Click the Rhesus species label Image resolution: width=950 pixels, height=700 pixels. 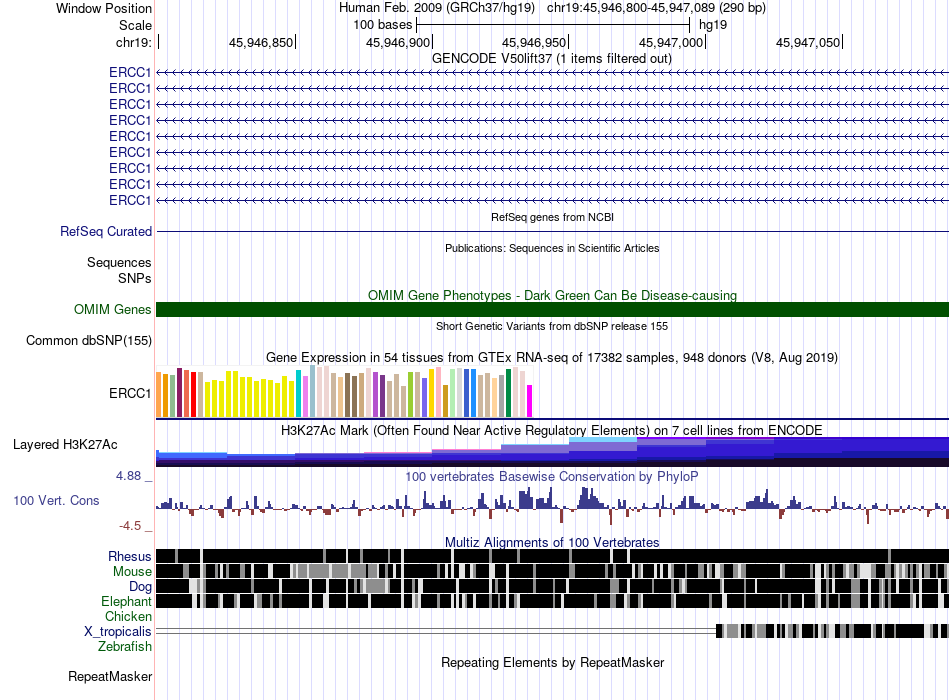pos(130,556)
